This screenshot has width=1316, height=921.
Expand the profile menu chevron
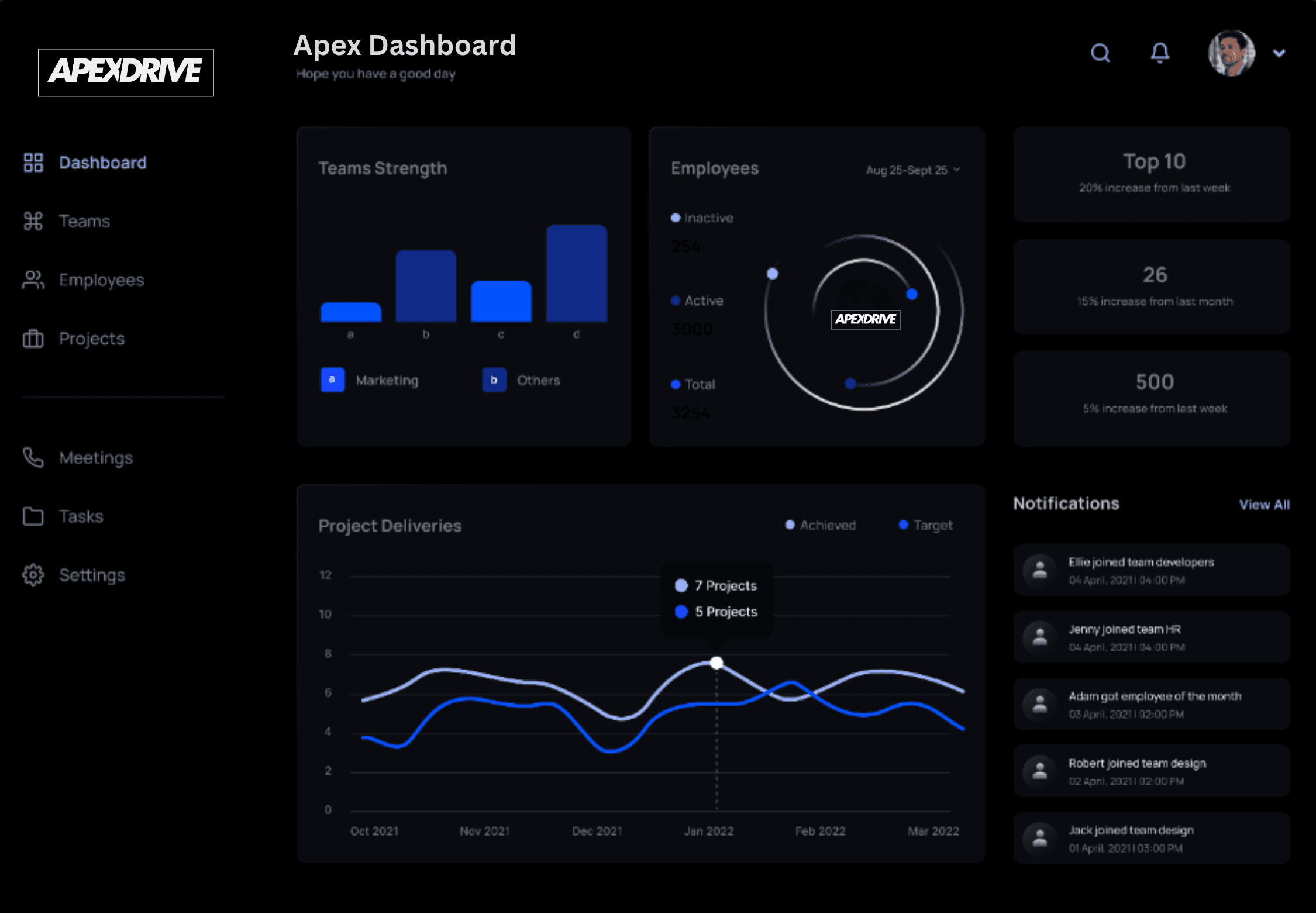tap(1279, 53)
